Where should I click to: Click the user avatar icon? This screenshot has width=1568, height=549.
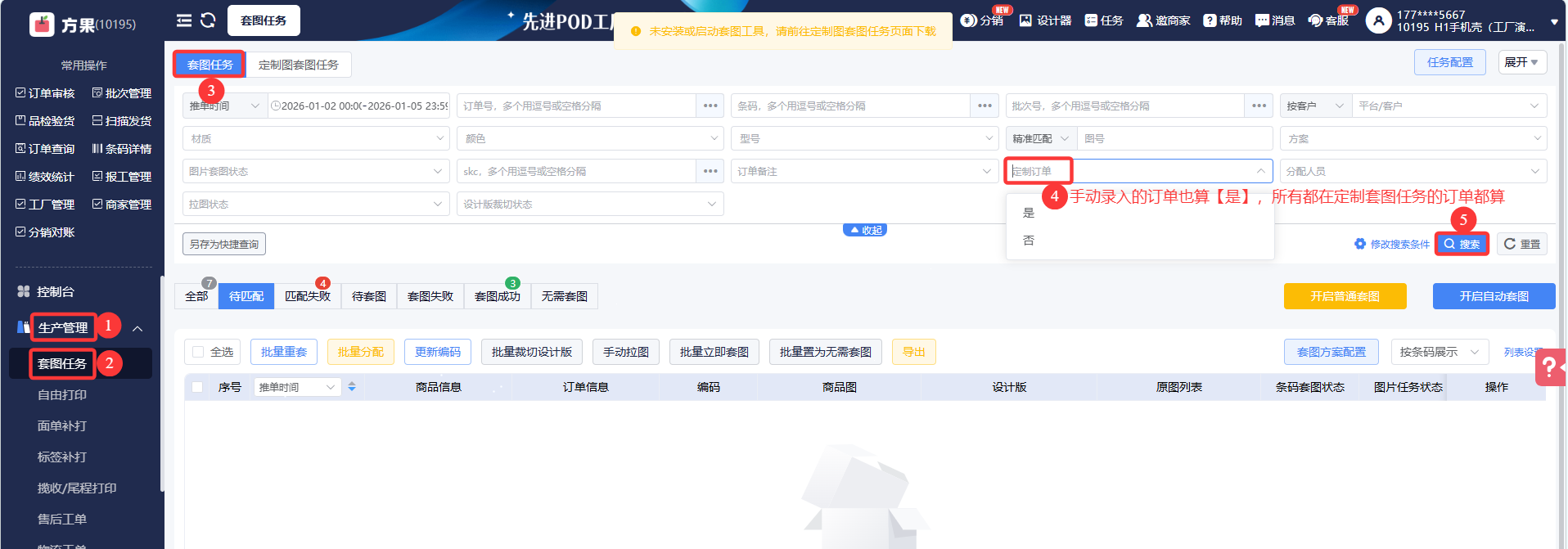pos(1378,20)
